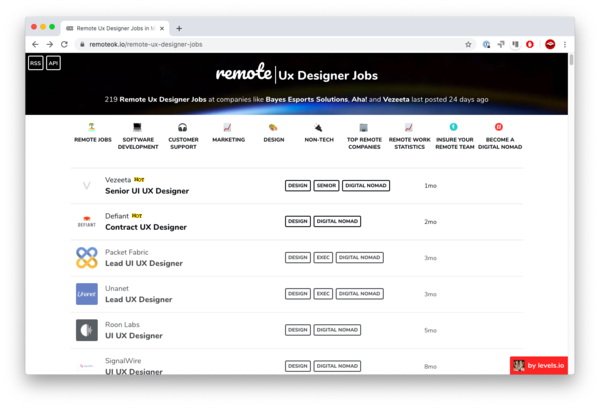Open the Lead UX Designer job at Unanet
Screen dimensions: 600x408
pyautogui.click(x=139, y=300)
